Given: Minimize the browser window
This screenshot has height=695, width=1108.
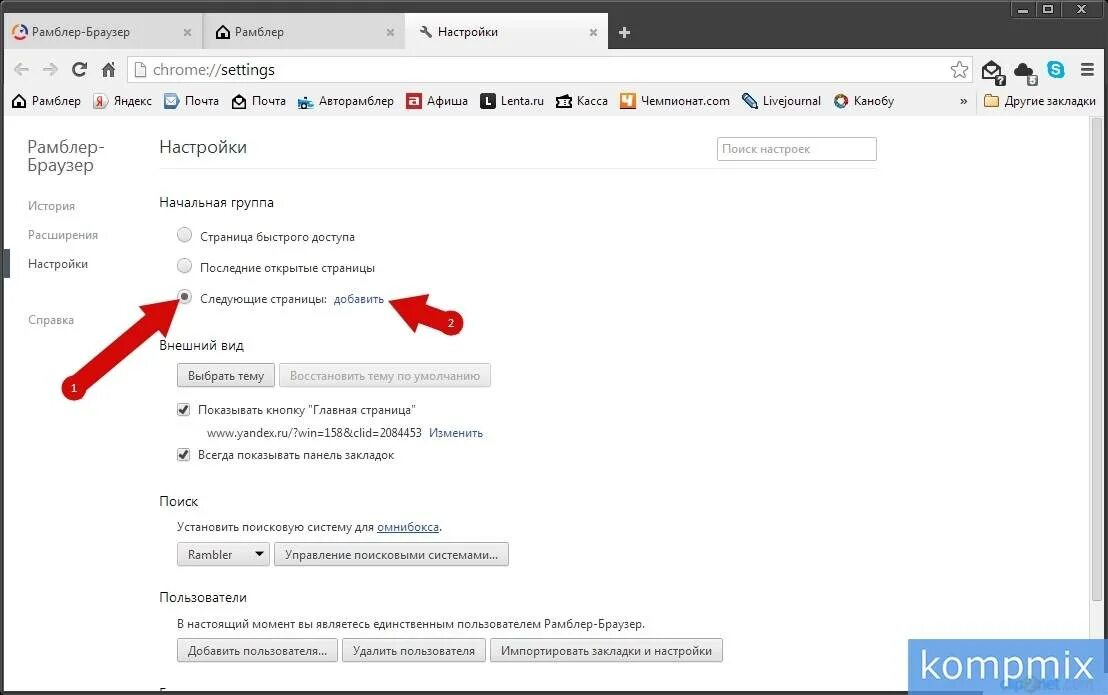Looking at the screenshot, I should coord(1022,9).
